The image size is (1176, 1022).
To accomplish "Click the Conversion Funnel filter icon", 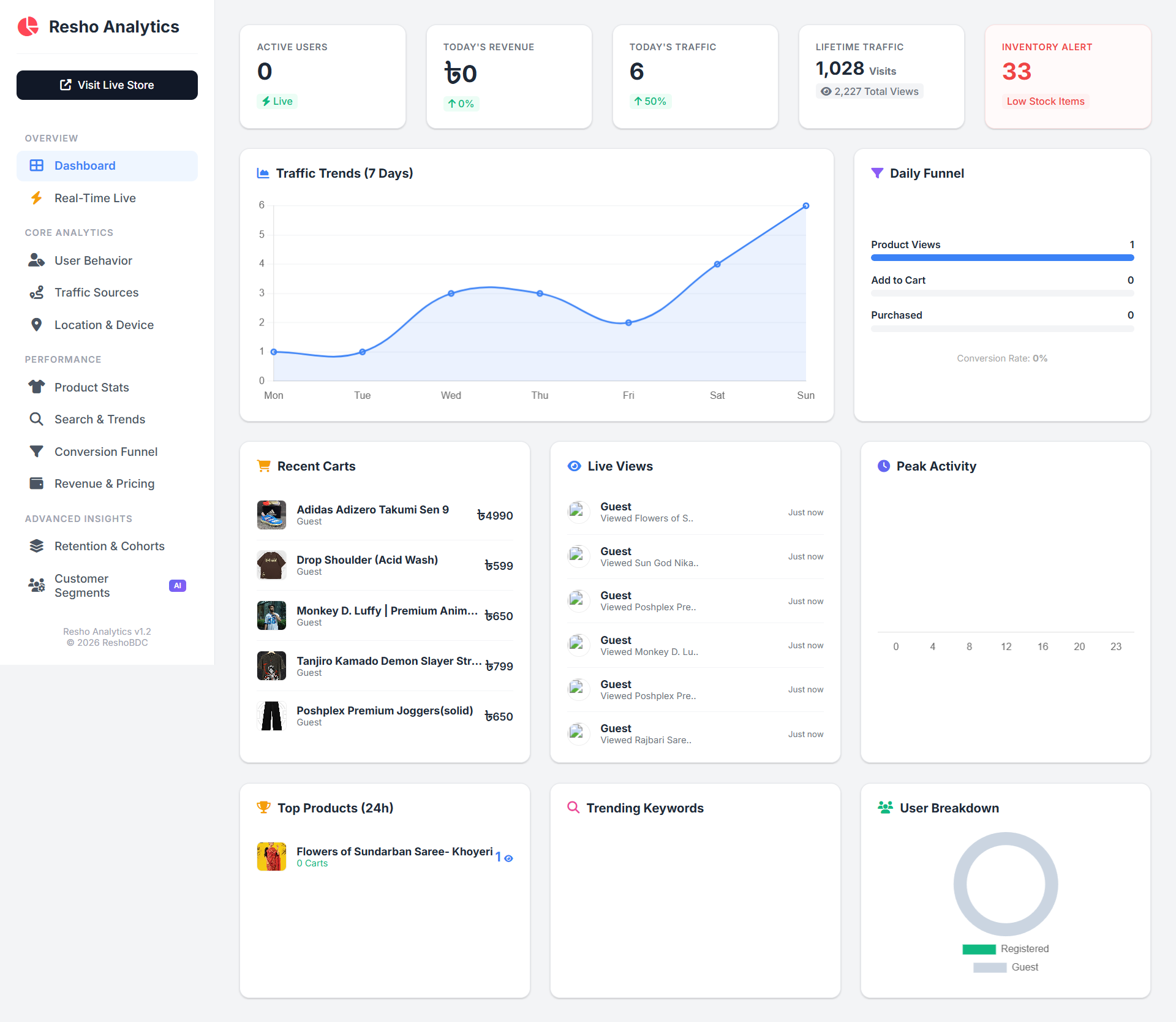I will tap(37, 452).
